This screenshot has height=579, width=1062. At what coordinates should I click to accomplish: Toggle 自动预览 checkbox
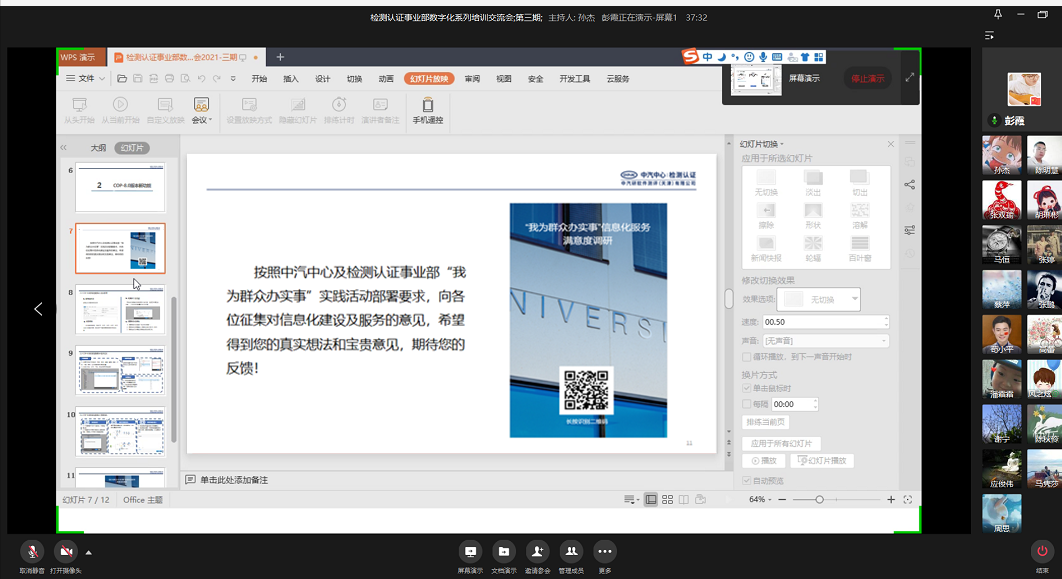pyautogui.click(x=746, y=481)
